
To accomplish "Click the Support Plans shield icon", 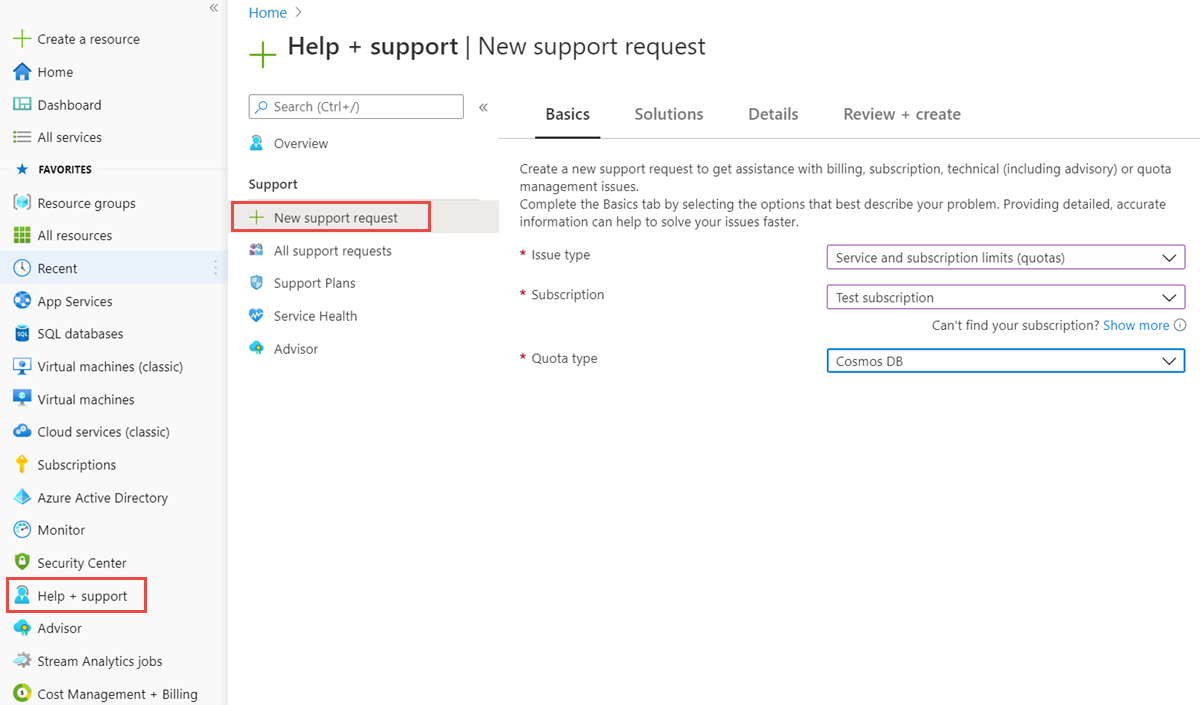I will coord(257,283).
